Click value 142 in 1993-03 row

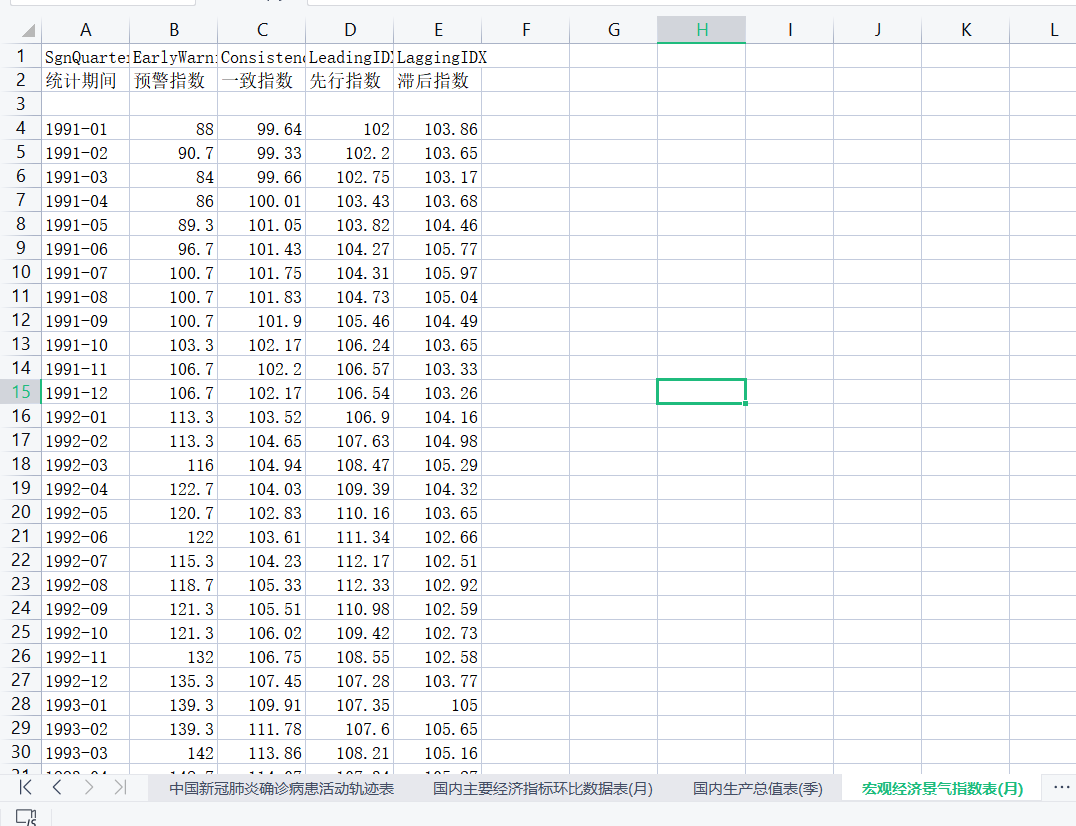174,753
